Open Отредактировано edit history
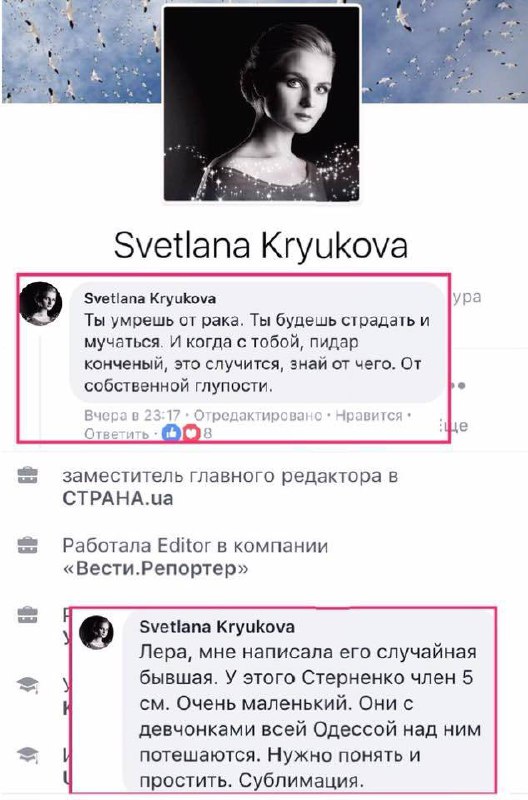This screenshot has height=800, width=528. pyautogui.click(x=258, y=415)
